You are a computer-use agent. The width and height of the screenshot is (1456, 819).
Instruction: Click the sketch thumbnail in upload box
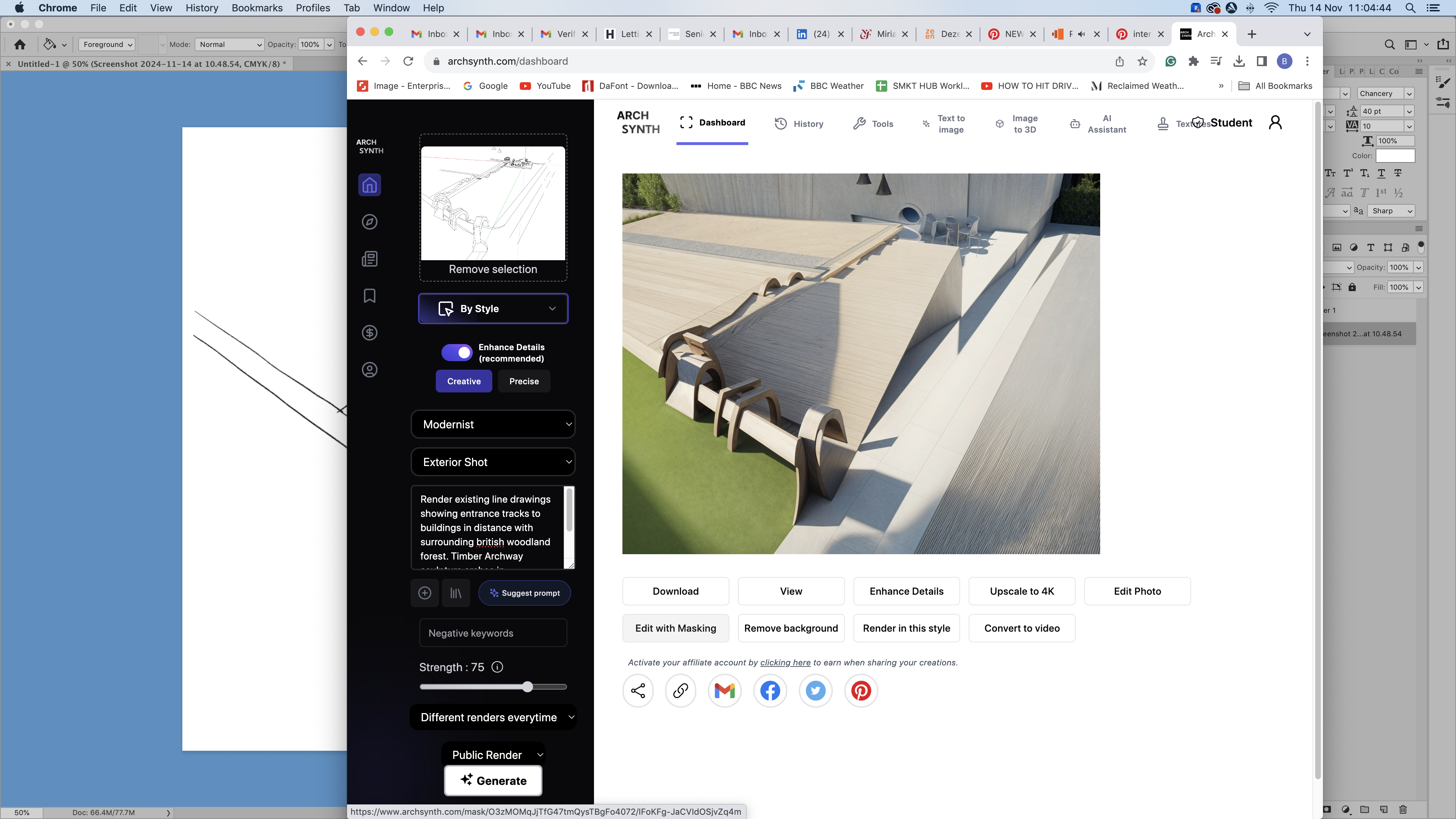tap(493, 203)
